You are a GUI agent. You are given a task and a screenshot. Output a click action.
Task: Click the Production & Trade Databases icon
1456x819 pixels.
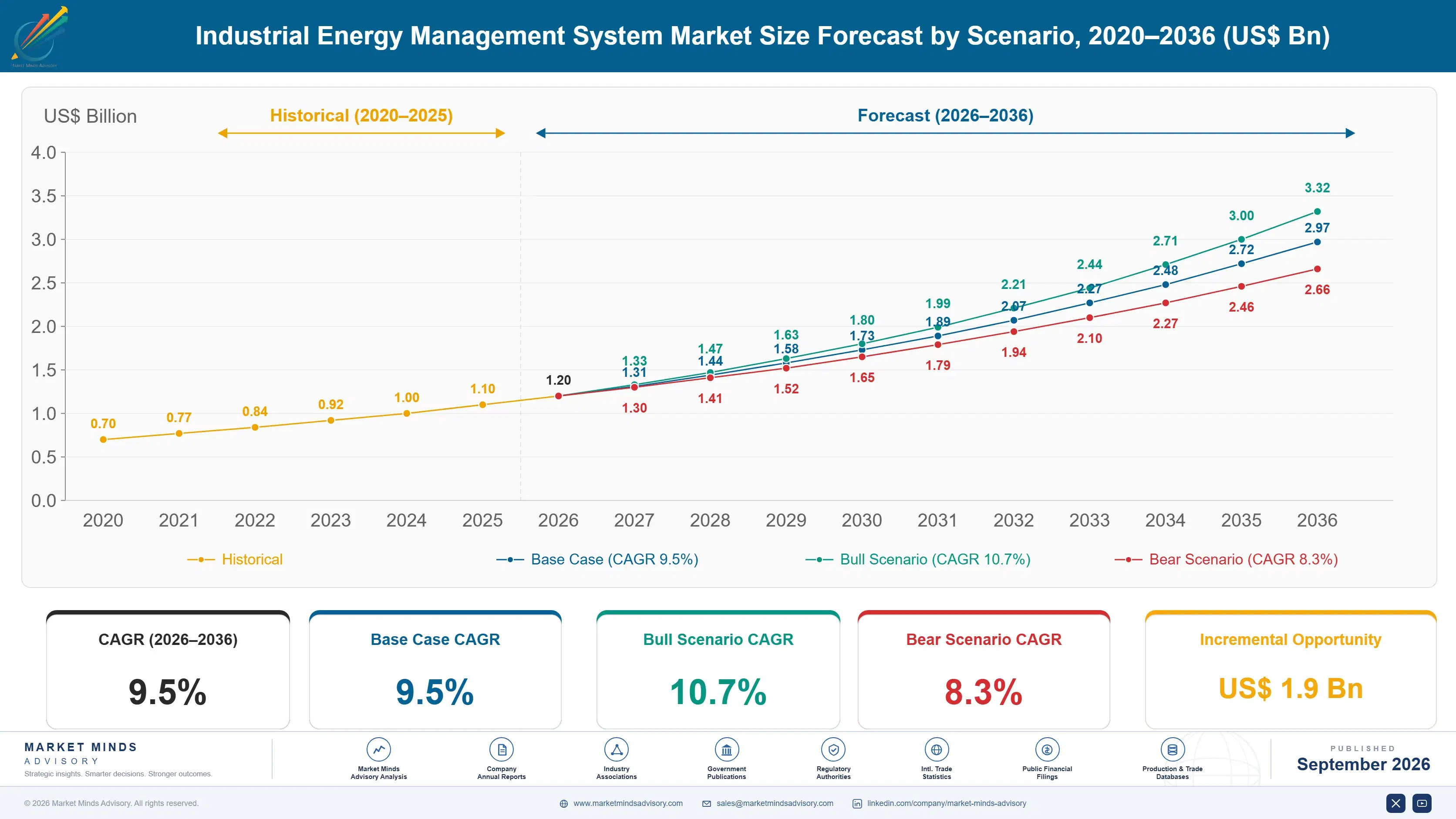(x=1172, y=749)
